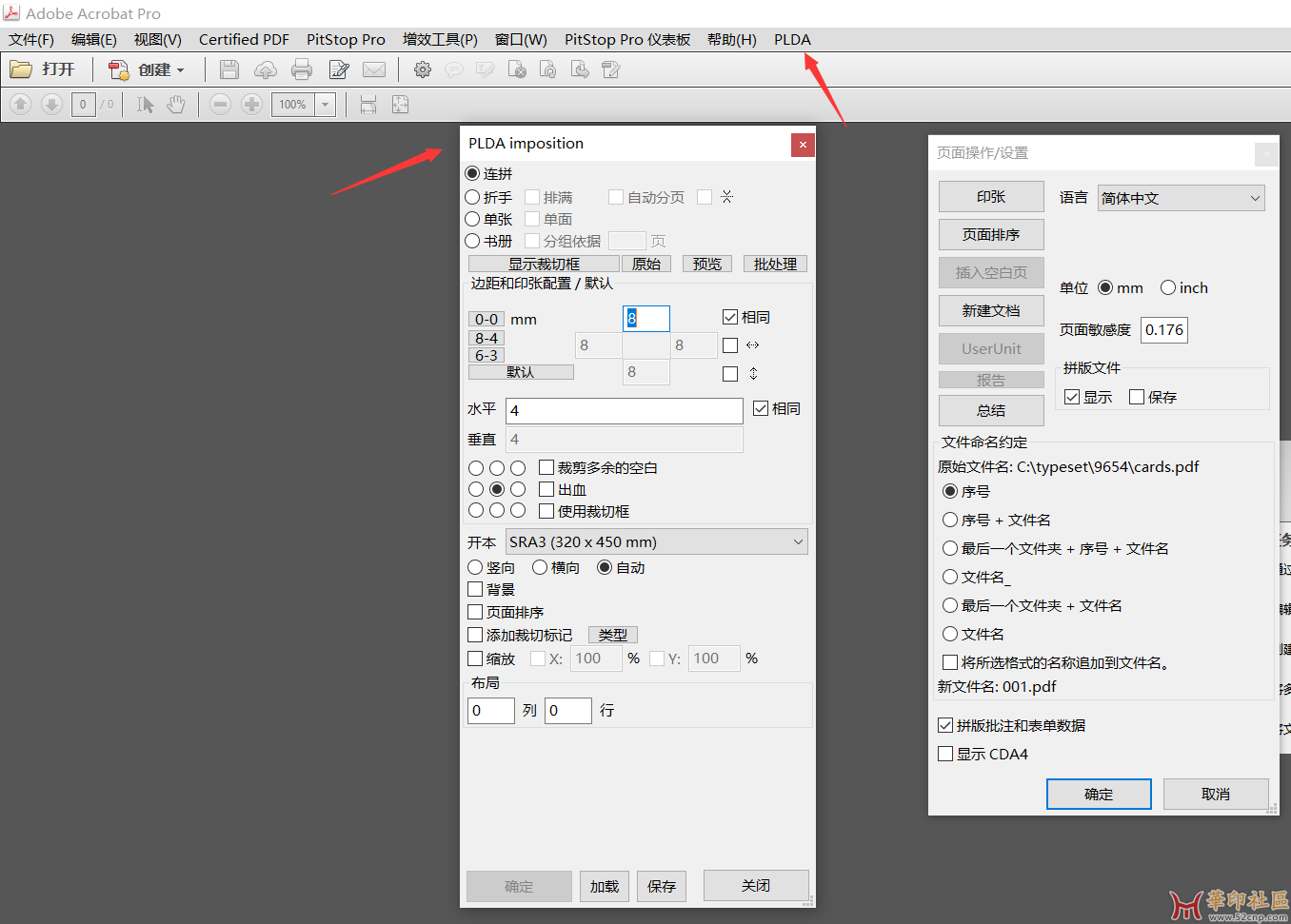Image resolution: width=1291 pixels, height=924 pixels.
Task: Select the Hand pan tool
Action: pos(176,104)
